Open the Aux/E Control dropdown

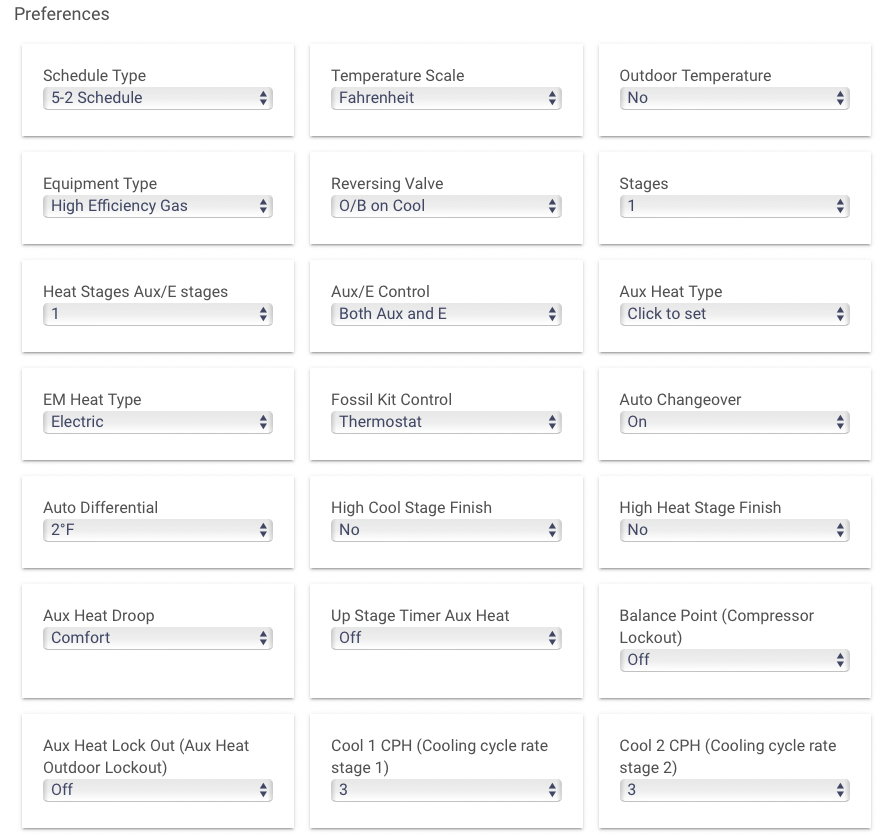446,314
